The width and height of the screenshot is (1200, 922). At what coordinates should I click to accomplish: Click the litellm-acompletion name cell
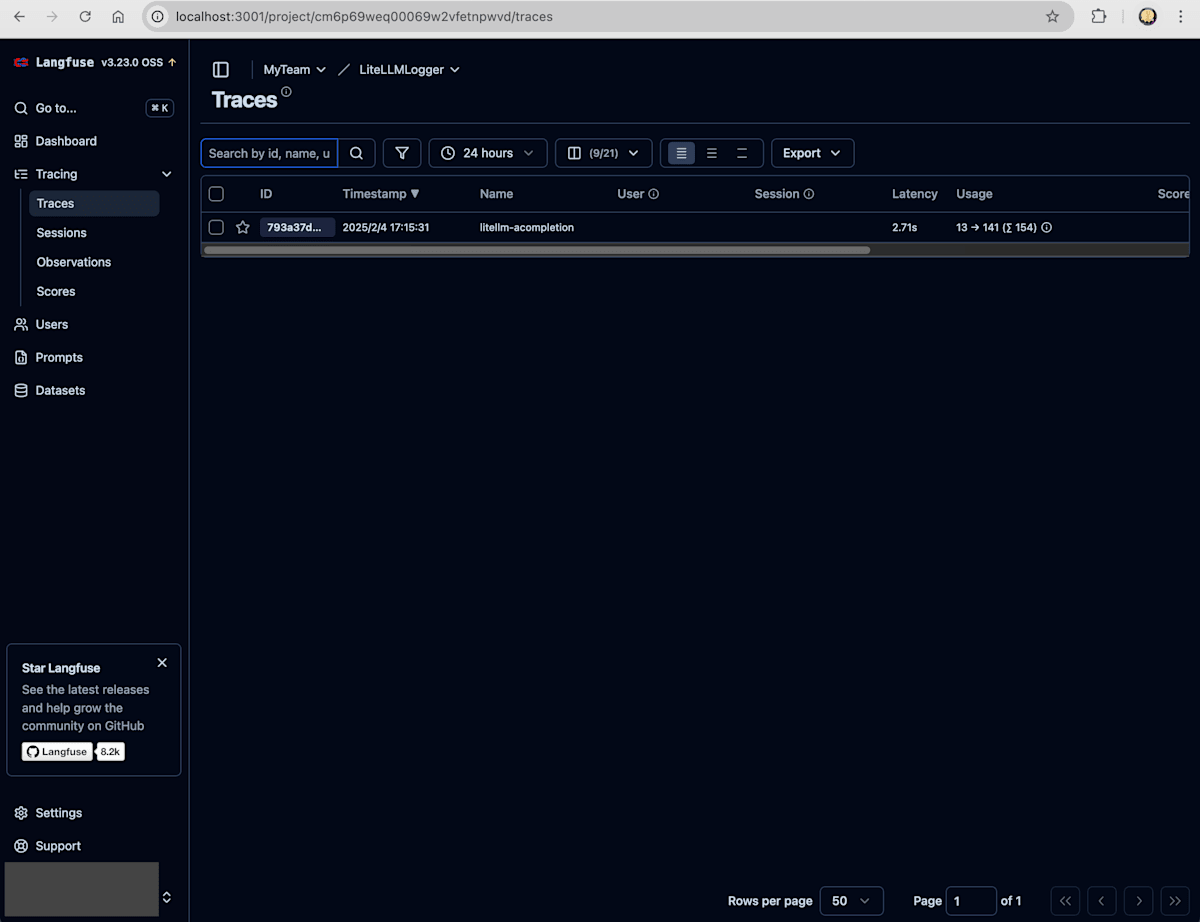tap(527, 227)
